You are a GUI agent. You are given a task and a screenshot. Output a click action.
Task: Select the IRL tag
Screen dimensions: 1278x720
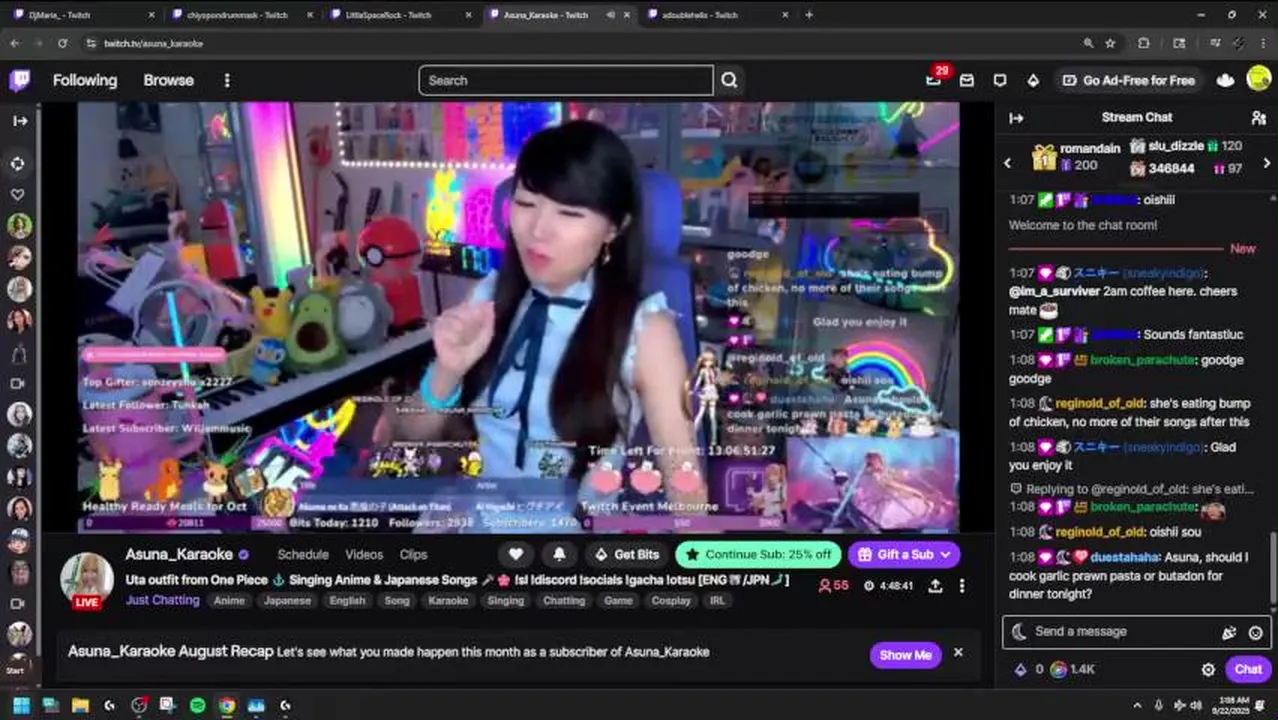click(x=717, y=601)
